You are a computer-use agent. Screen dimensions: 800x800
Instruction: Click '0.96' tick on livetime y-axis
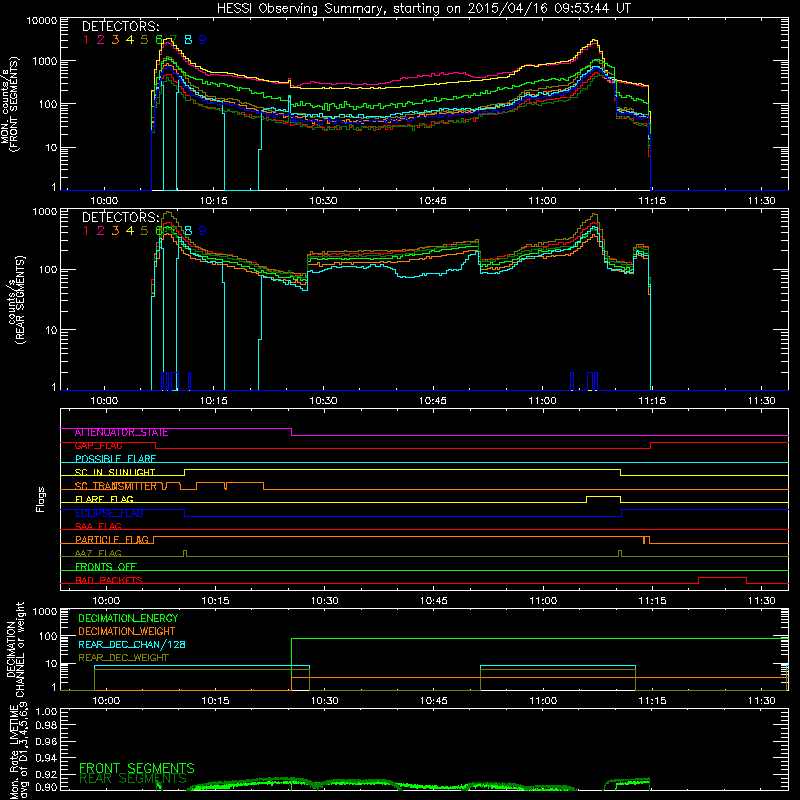pyautogui.click(x=46, y=741)
